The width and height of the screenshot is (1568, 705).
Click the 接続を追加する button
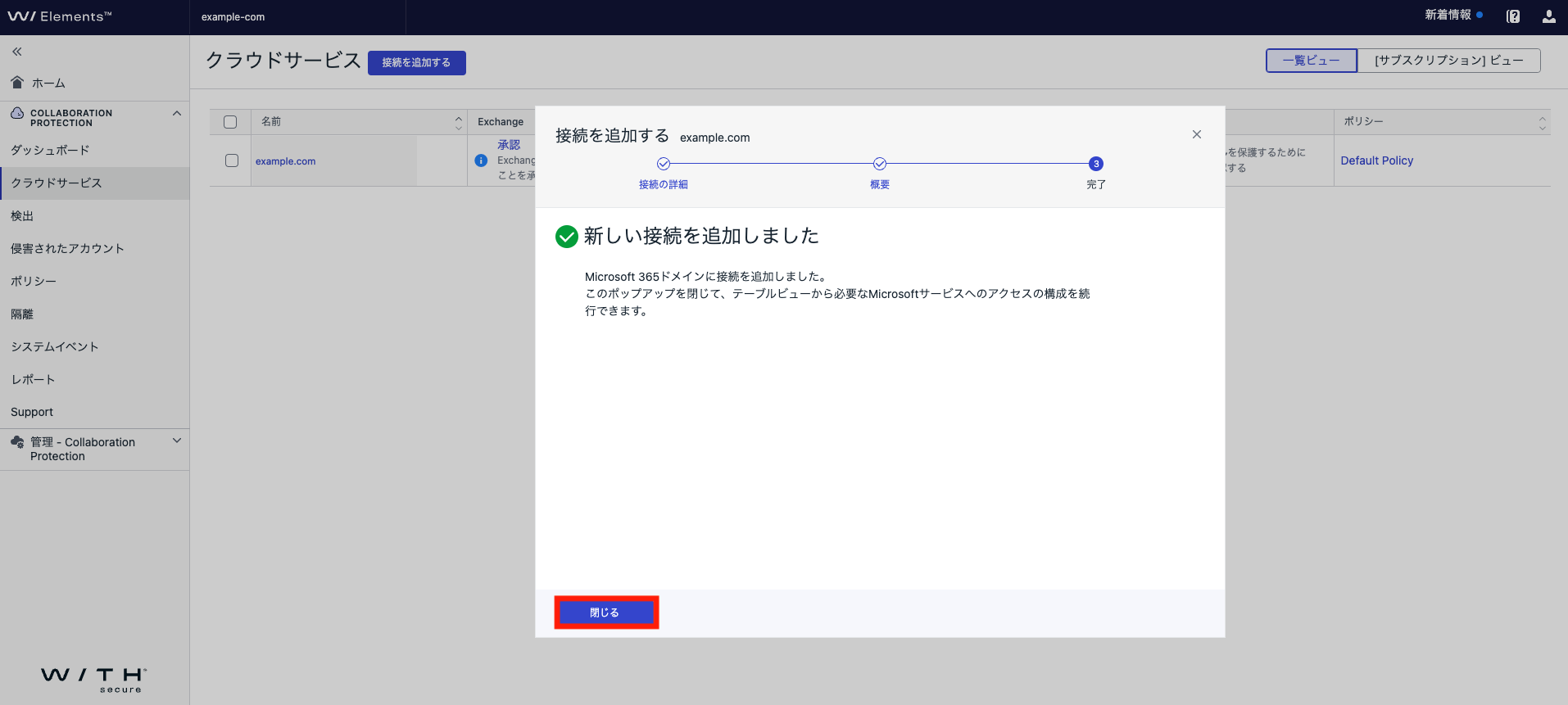pyautogui.click(x=416, y=63)
